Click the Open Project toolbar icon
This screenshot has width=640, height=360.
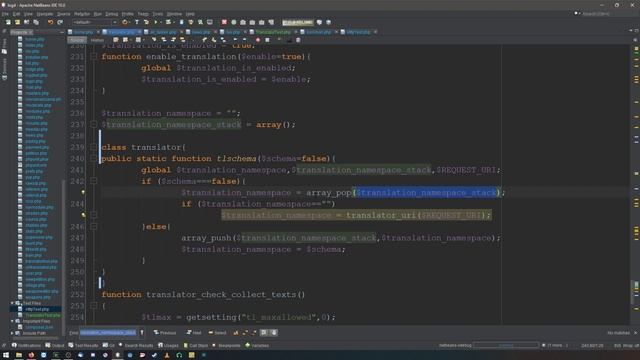(x=27, y=22)
